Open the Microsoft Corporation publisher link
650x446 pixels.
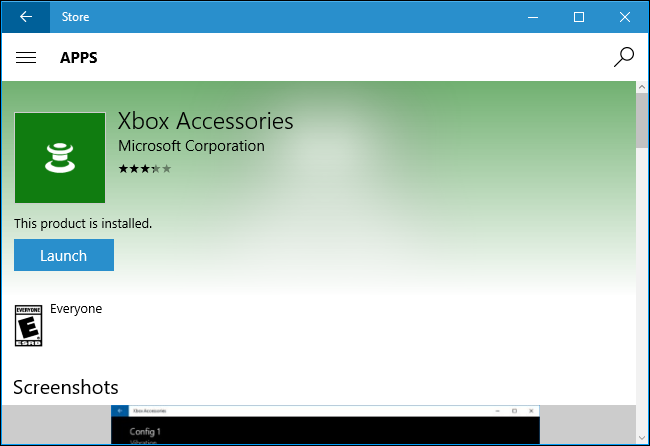[x=191, y=146]
